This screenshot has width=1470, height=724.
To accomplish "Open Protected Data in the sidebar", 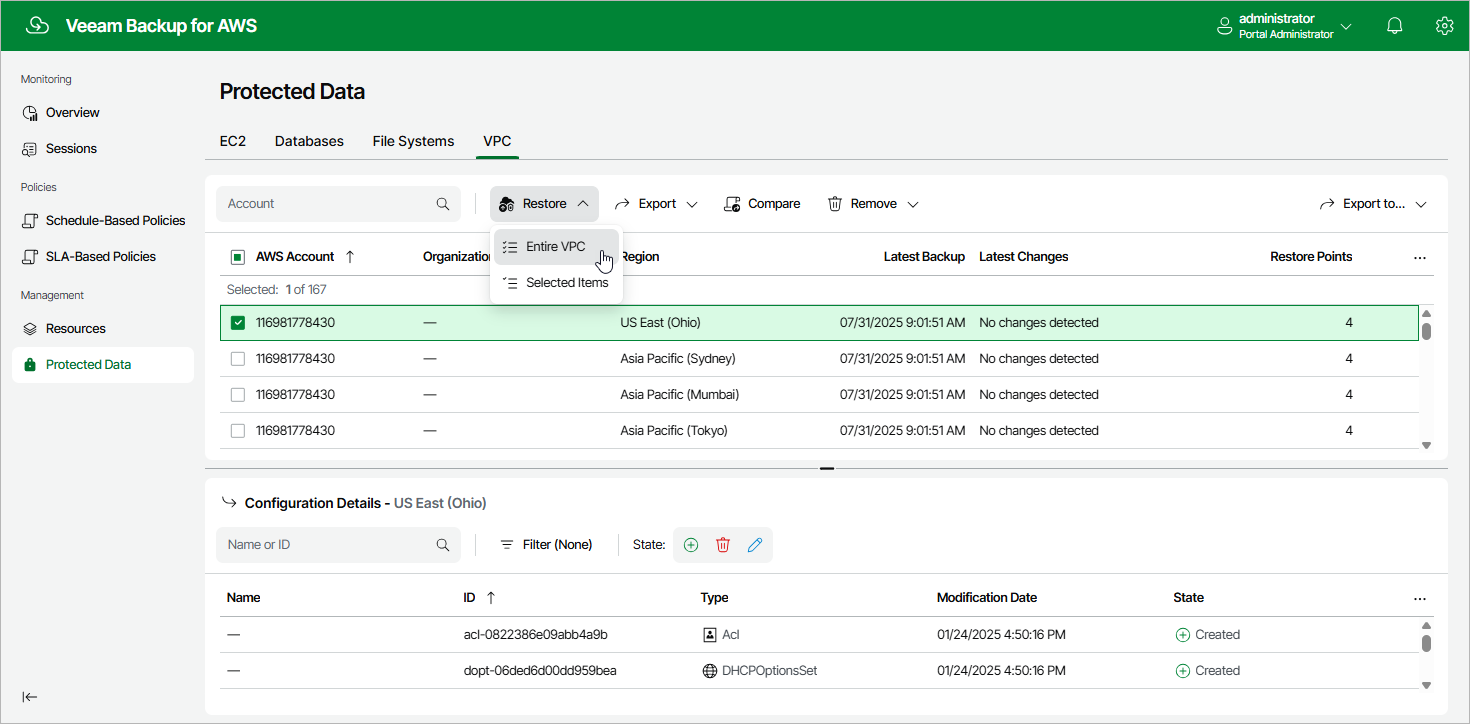I will pyautogui.click(x=103, y=365).
